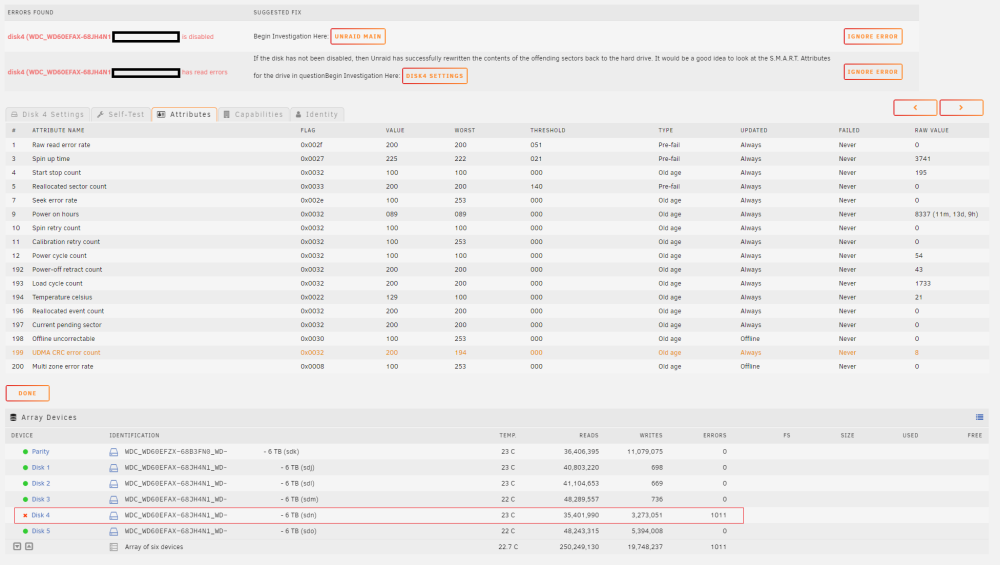Select 'Temperature celsius' attribute name

tap(62, 297)
